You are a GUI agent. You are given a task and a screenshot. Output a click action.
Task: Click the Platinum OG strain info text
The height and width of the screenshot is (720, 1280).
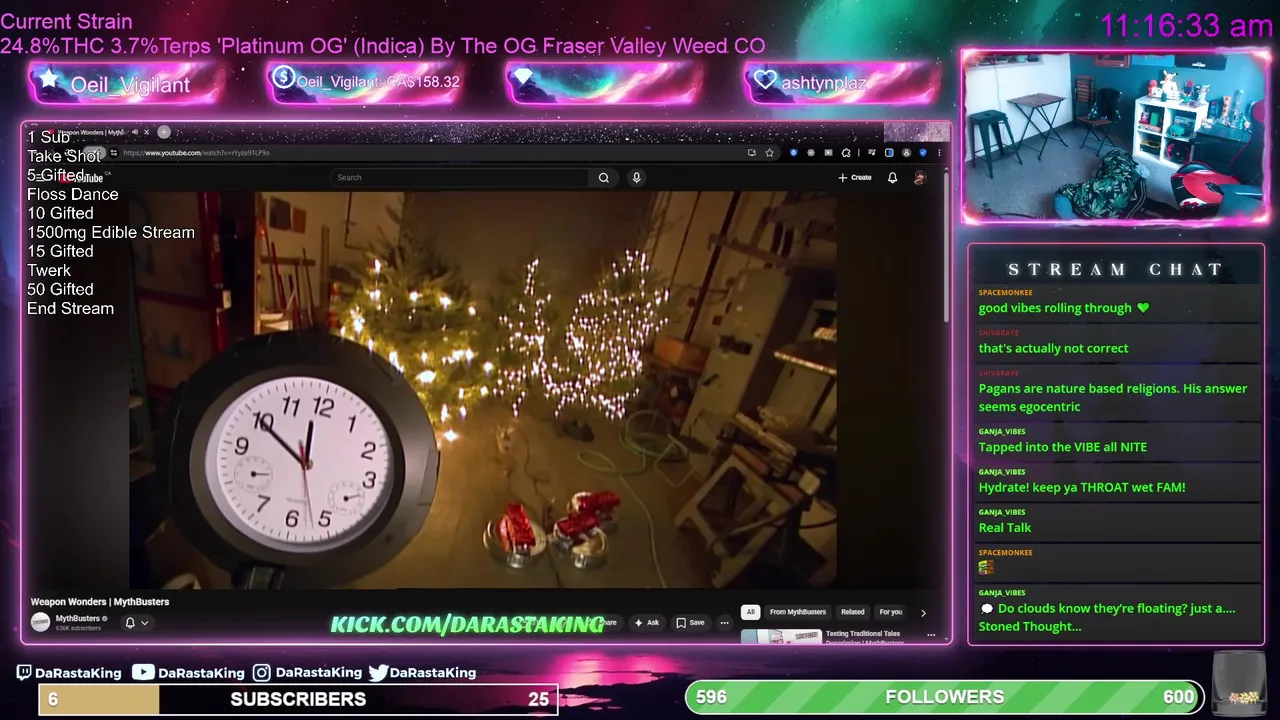coord(382,46)
